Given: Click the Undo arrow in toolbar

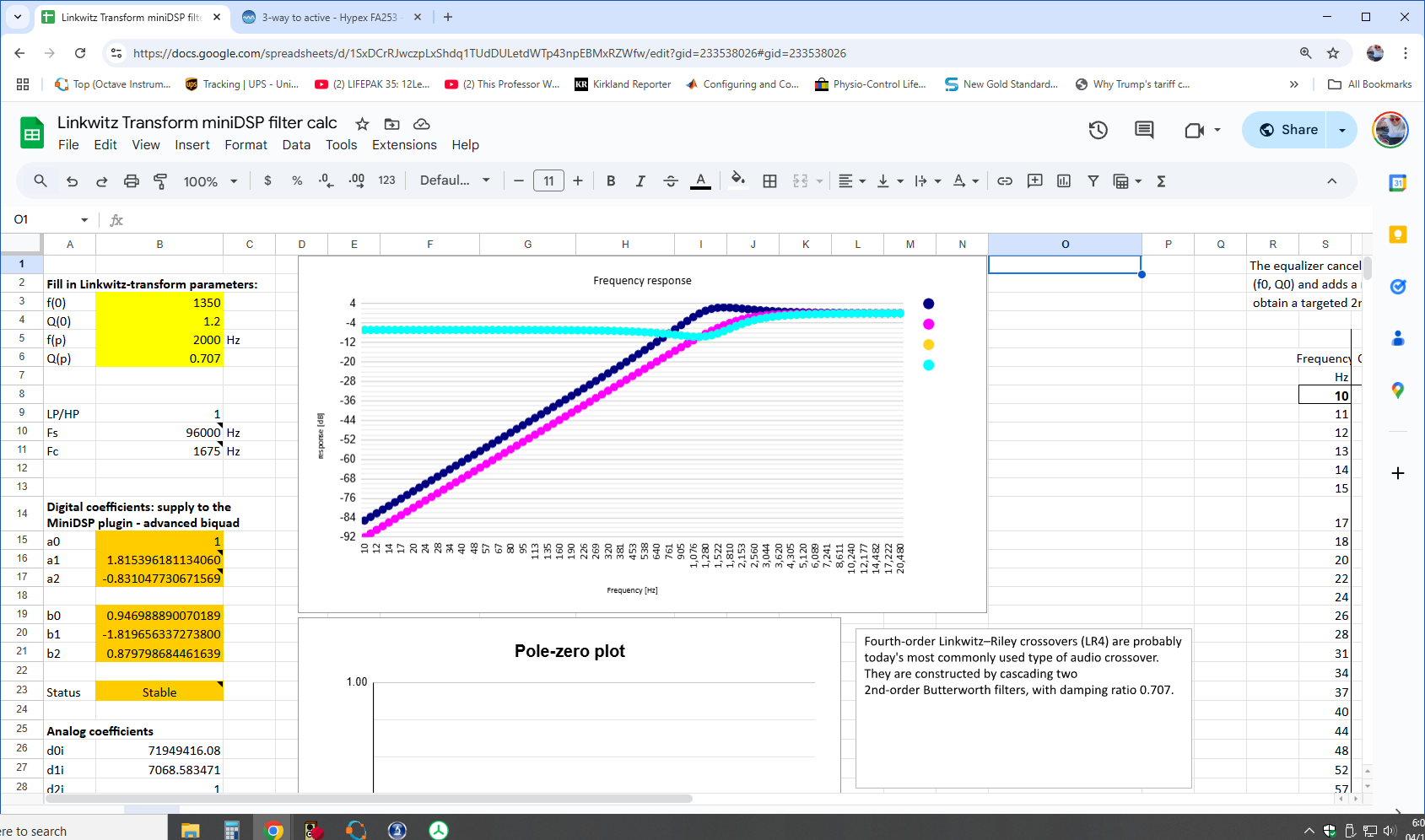Looking at the screenshot, I should [x=73, y=180].
